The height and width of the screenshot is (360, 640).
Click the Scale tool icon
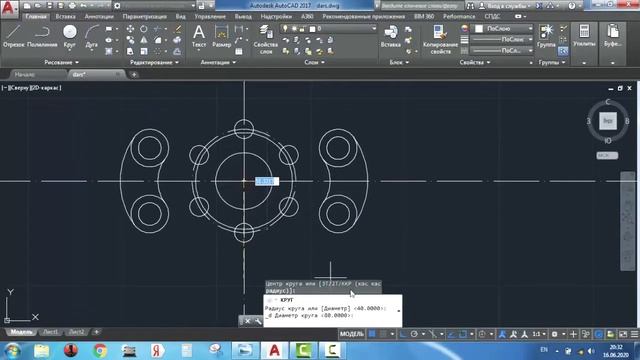pyautogui.click(x=144, y=51)
